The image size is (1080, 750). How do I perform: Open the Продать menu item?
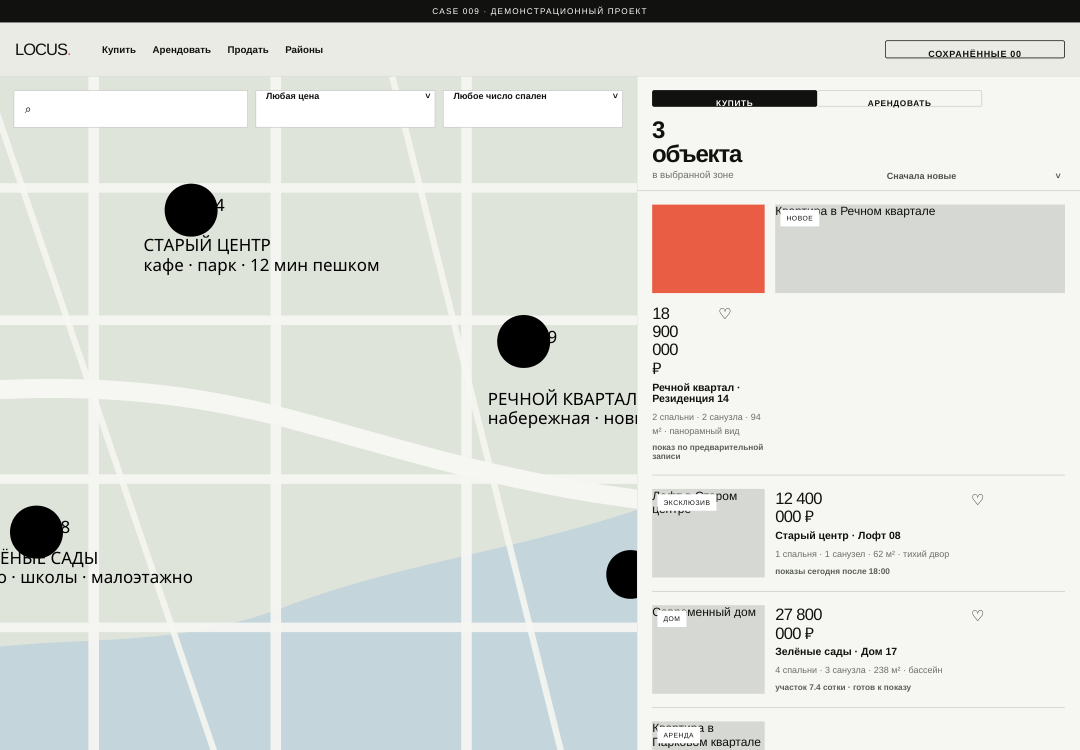pos(248,50)
